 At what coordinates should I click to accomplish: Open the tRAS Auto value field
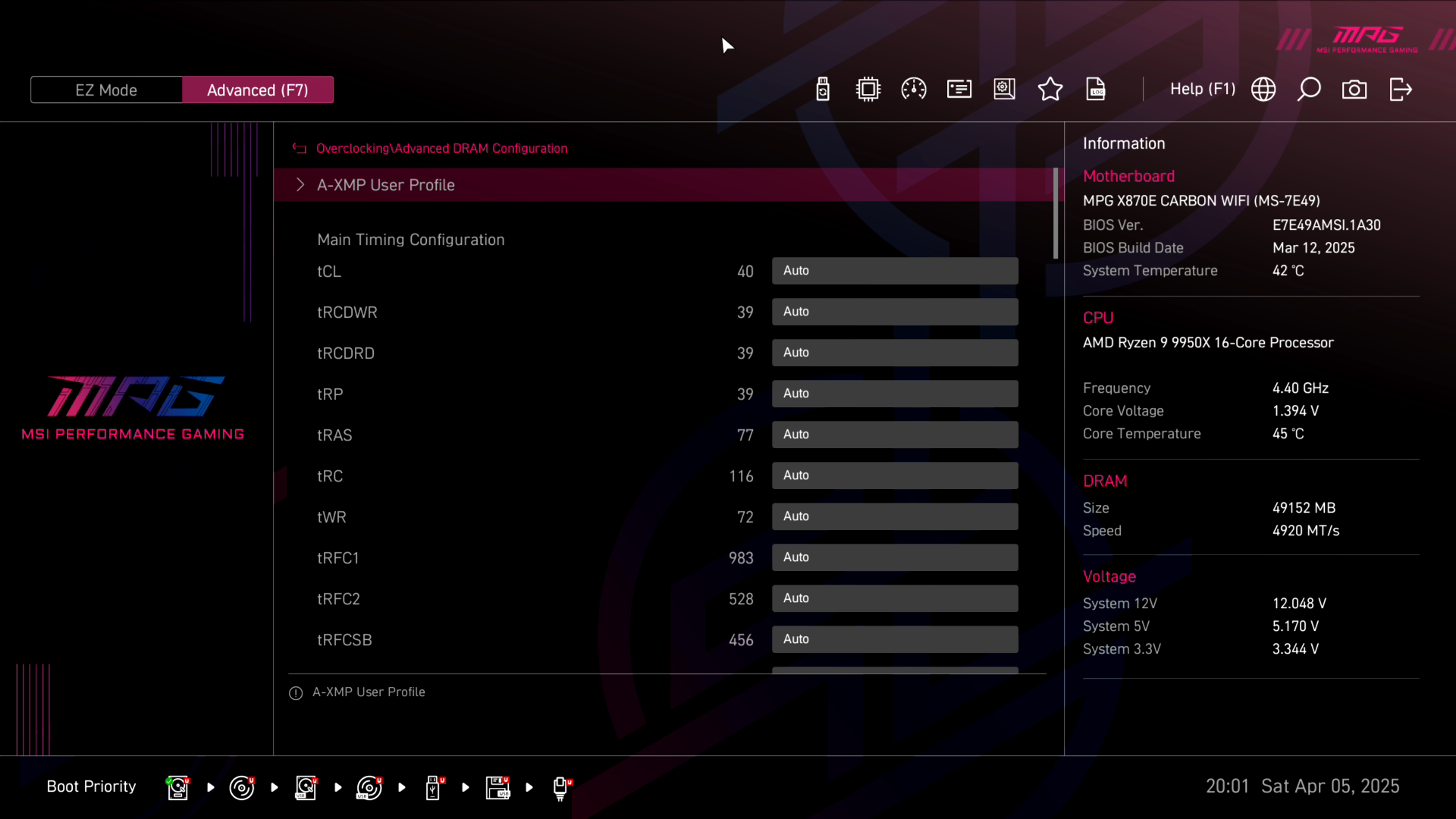[895, 435]
